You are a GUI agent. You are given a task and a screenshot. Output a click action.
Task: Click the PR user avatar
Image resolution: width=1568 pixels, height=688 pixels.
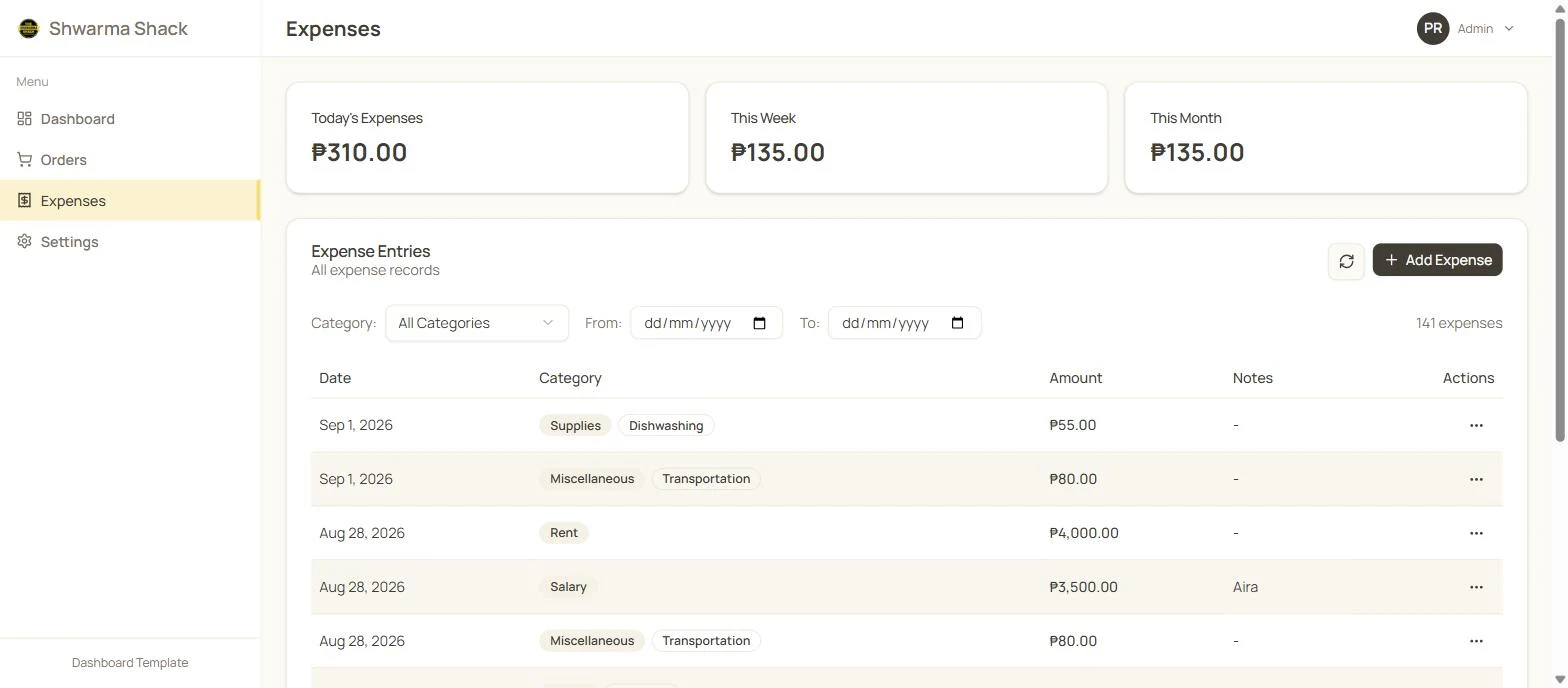tap(1432, 28)
